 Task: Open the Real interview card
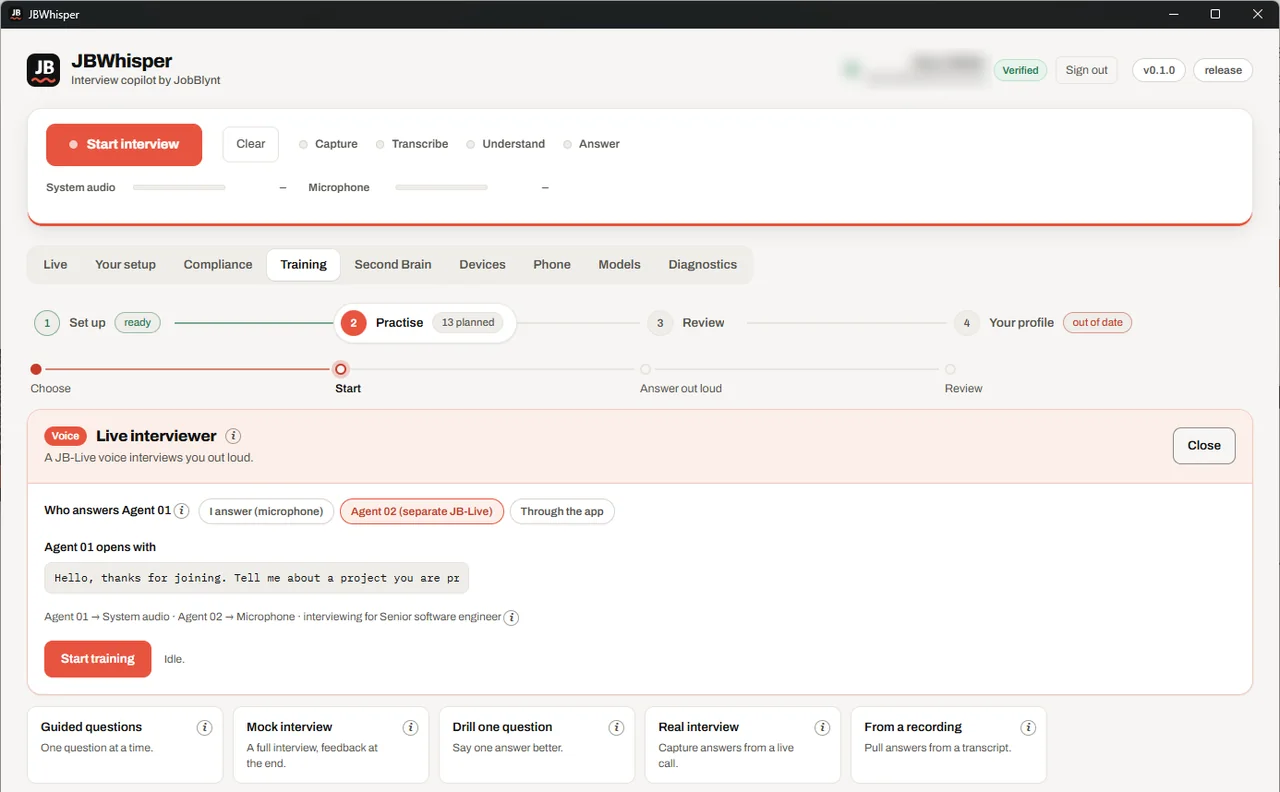743,745
